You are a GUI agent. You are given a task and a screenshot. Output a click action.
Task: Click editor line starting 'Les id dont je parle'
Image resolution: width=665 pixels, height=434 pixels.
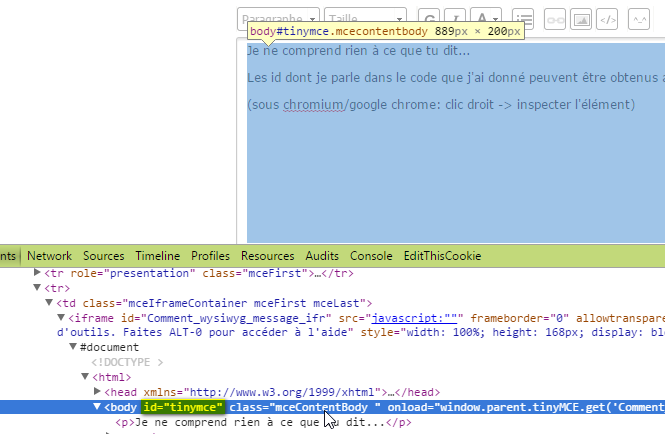[456, 78]
